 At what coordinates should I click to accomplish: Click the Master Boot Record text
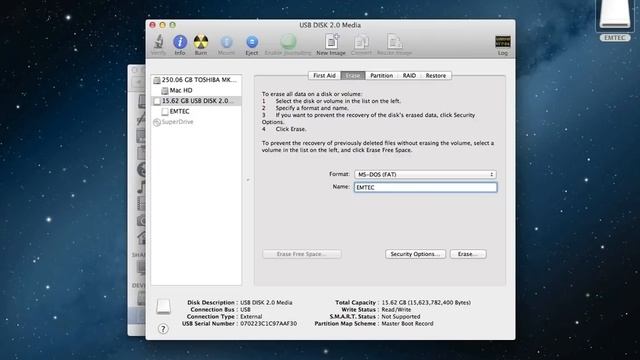coord(407,324)
